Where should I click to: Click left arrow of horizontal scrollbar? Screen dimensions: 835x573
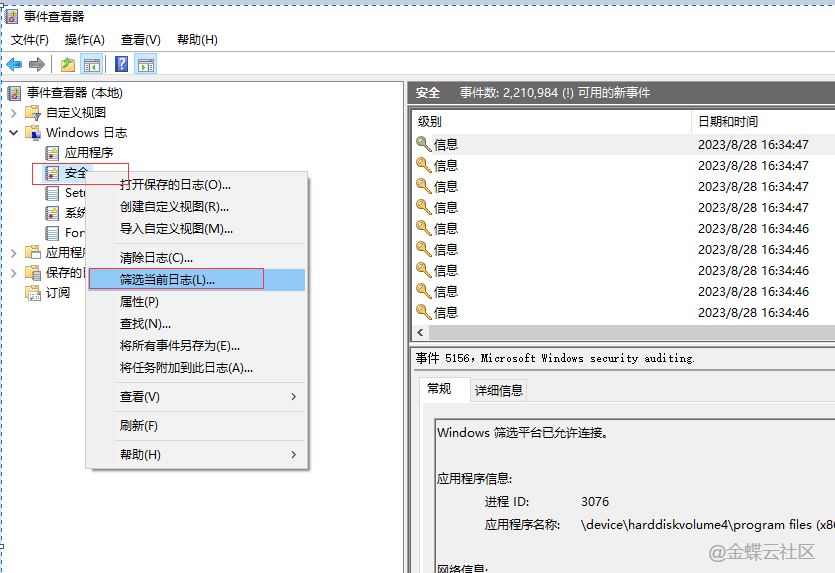click(420, 333)
